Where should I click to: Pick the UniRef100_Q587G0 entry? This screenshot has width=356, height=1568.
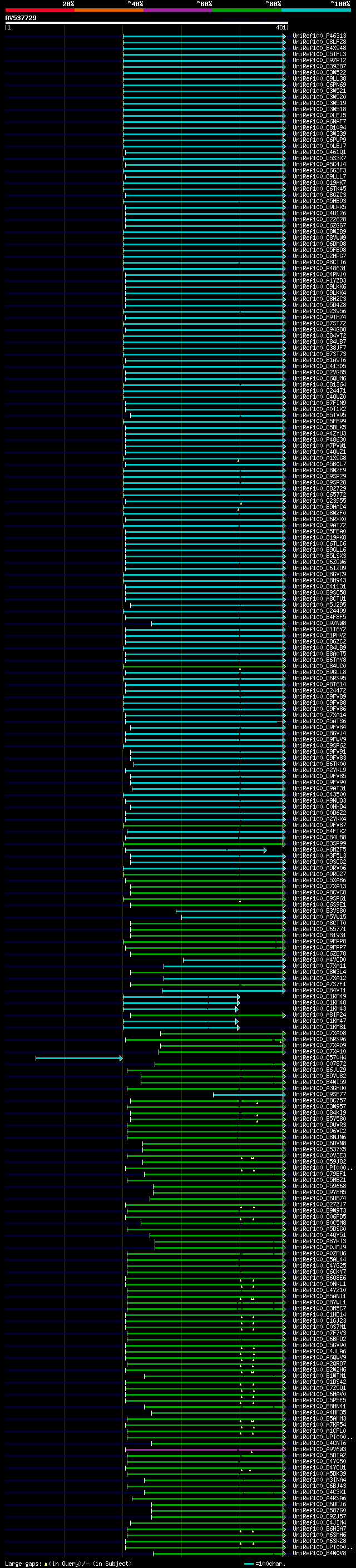[319, 1510]
